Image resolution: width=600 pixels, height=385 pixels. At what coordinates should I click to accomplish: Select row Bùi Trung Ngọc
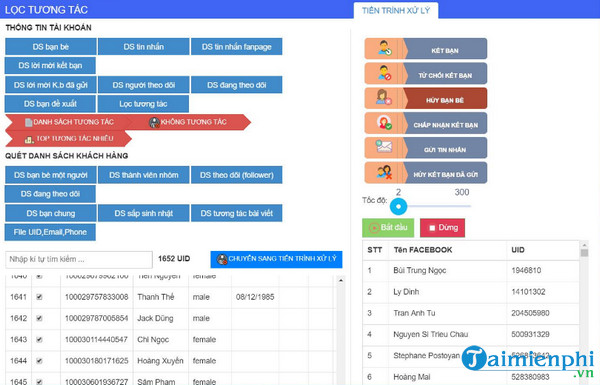[471, 271]
